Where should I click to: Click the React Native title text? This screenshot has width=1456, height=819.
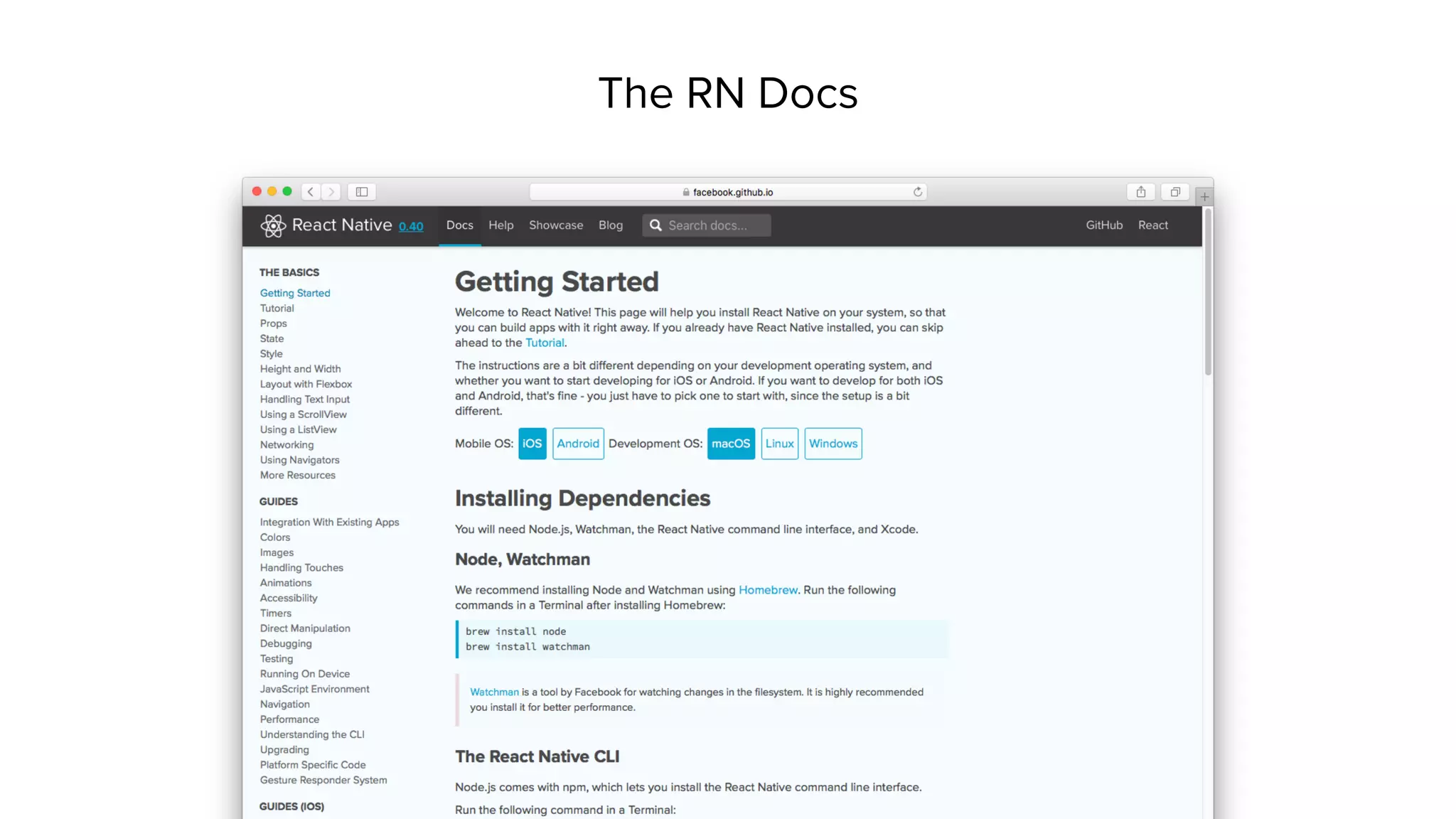[x=342, y=225]
